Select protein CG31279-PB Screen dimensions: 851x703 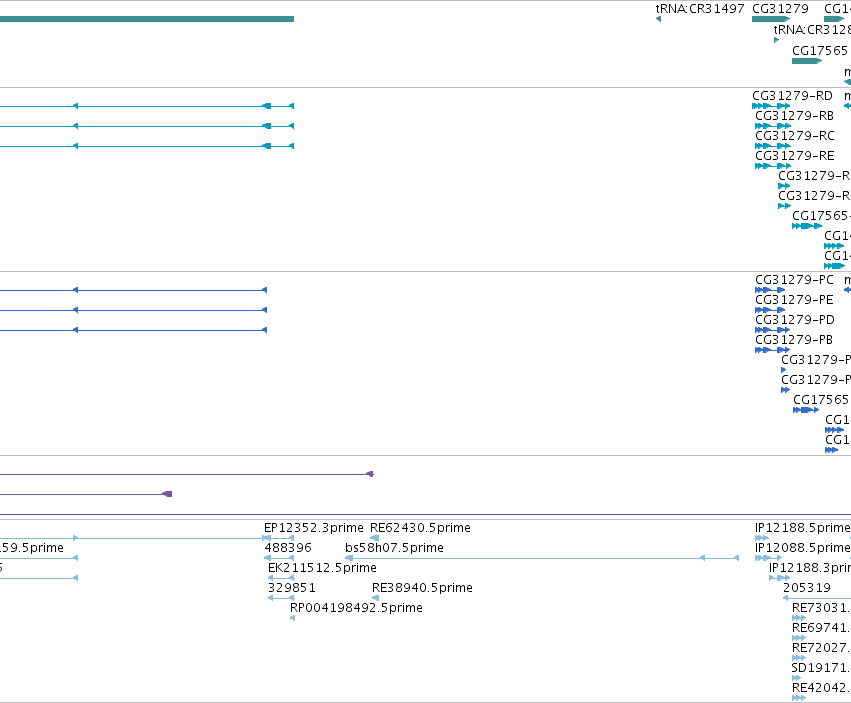[794, 340]
